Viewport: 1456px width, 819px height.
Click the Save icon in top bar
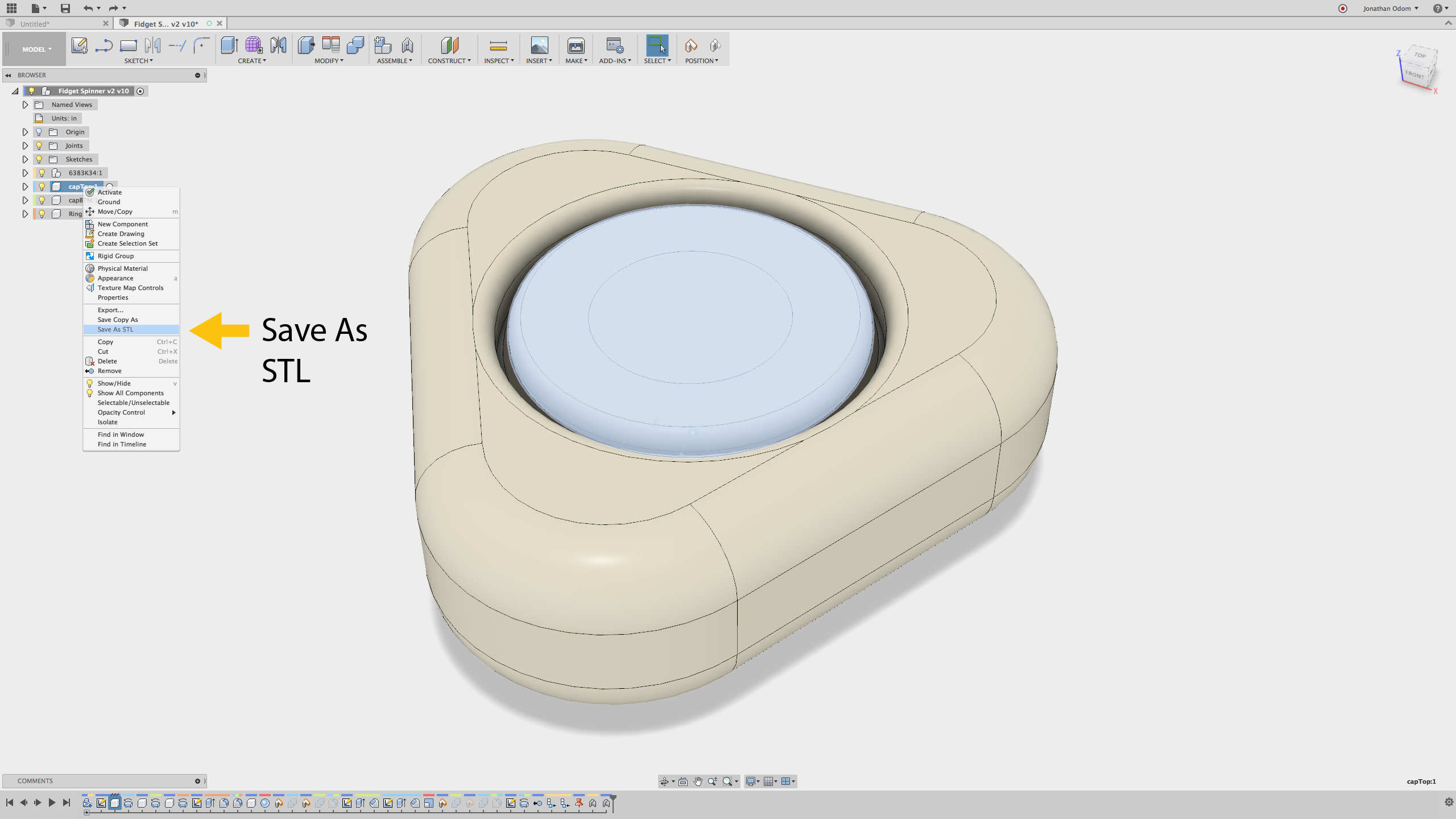click(x=65, y=8)
